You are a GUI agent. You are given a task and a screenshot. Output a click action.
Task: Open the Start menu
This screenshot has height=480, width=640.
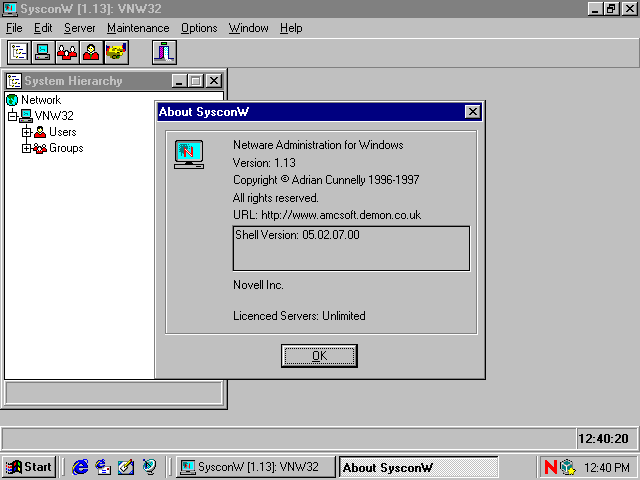click(29, 467)
